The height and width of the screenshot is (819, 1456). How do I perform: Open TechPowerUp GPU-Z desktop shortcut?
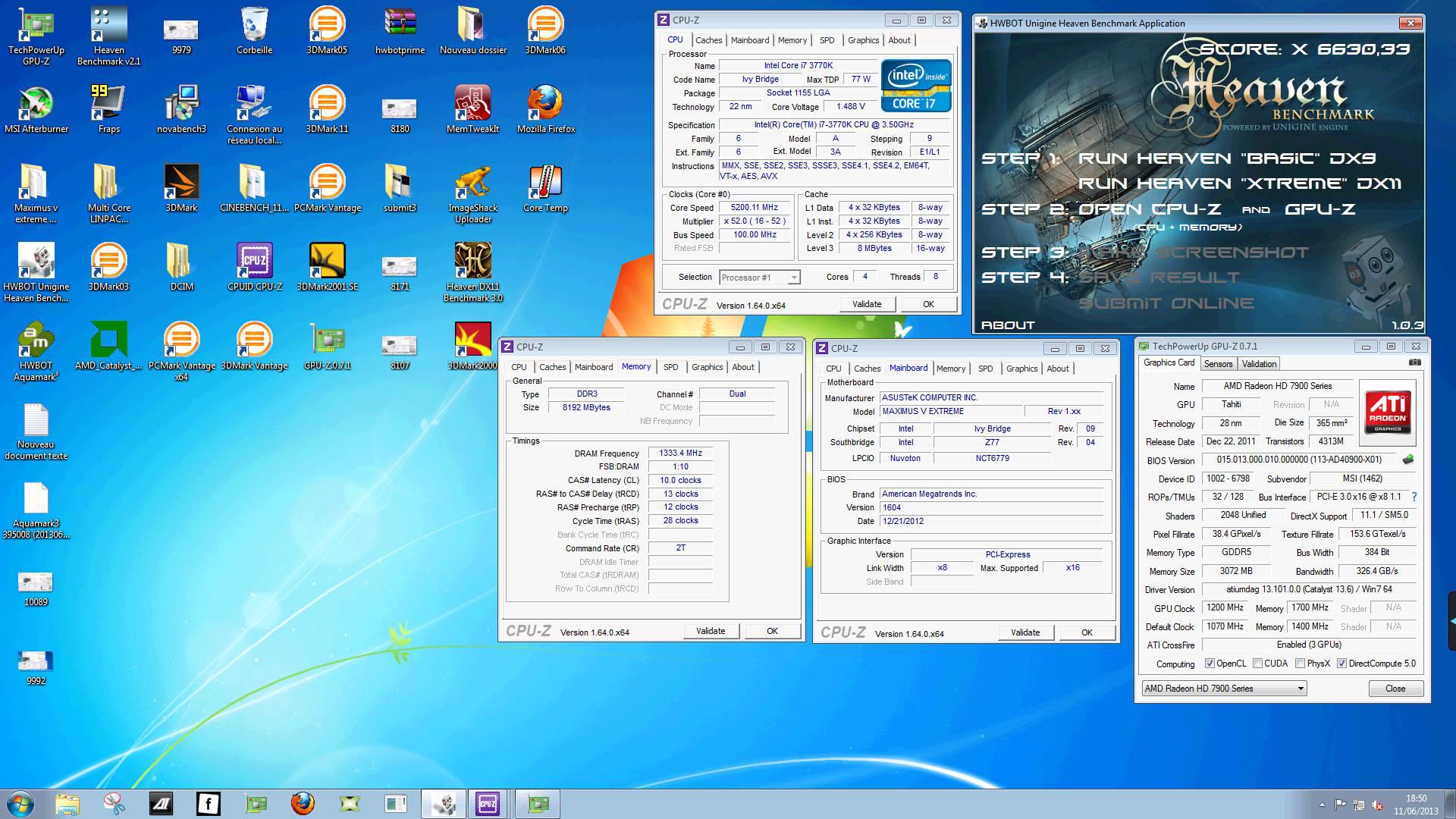[x=36, y=35]
